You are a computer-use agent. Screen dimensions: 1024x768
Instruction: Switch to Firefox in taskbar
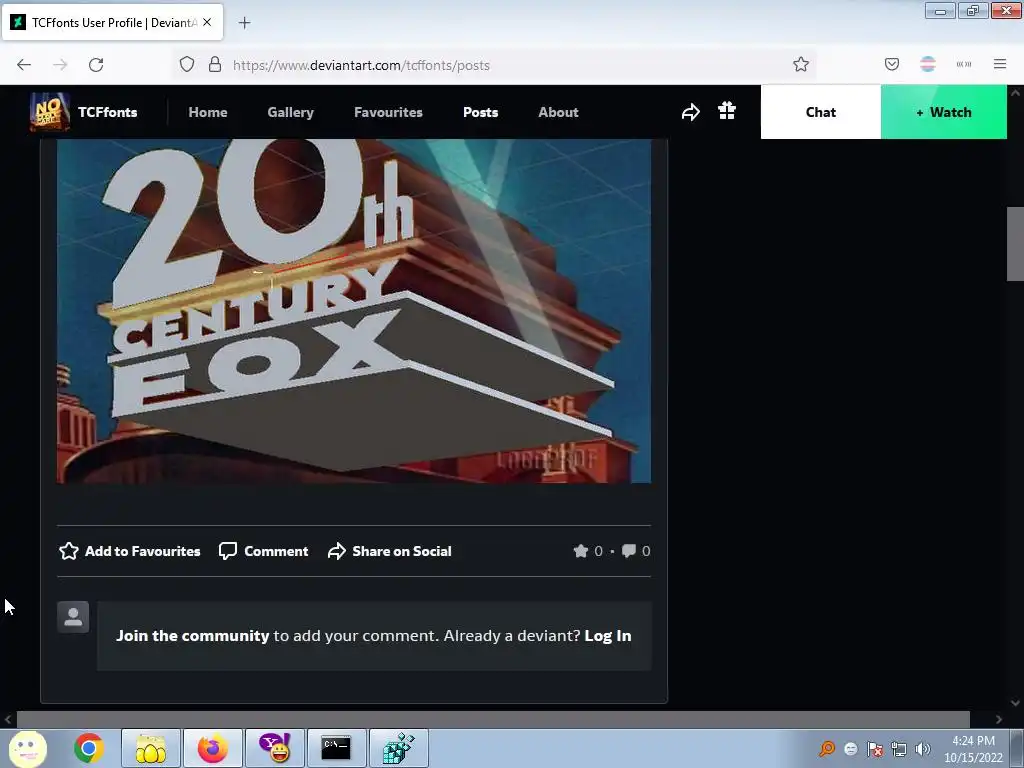click(212, 748)
